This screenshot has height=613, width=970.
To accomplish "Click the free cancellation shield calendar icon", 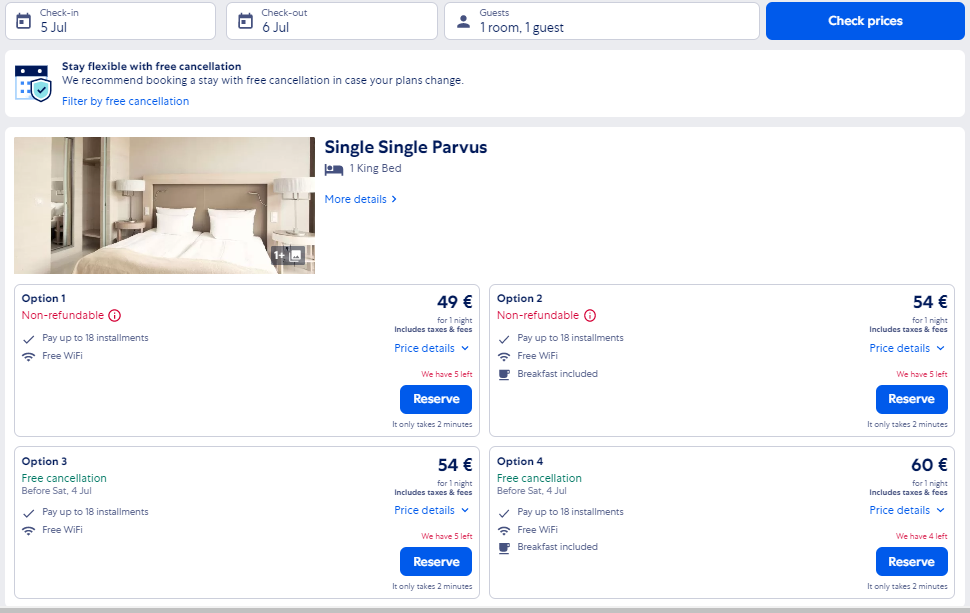I will (x=33, y=84).
